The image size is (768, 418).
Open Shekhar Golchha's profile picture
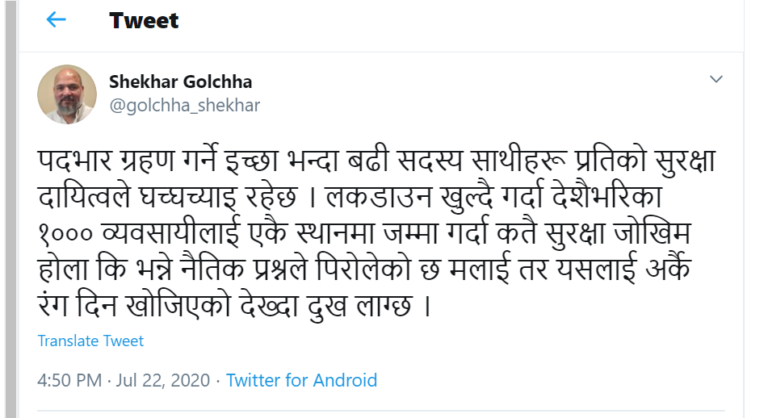click(67, 94)
